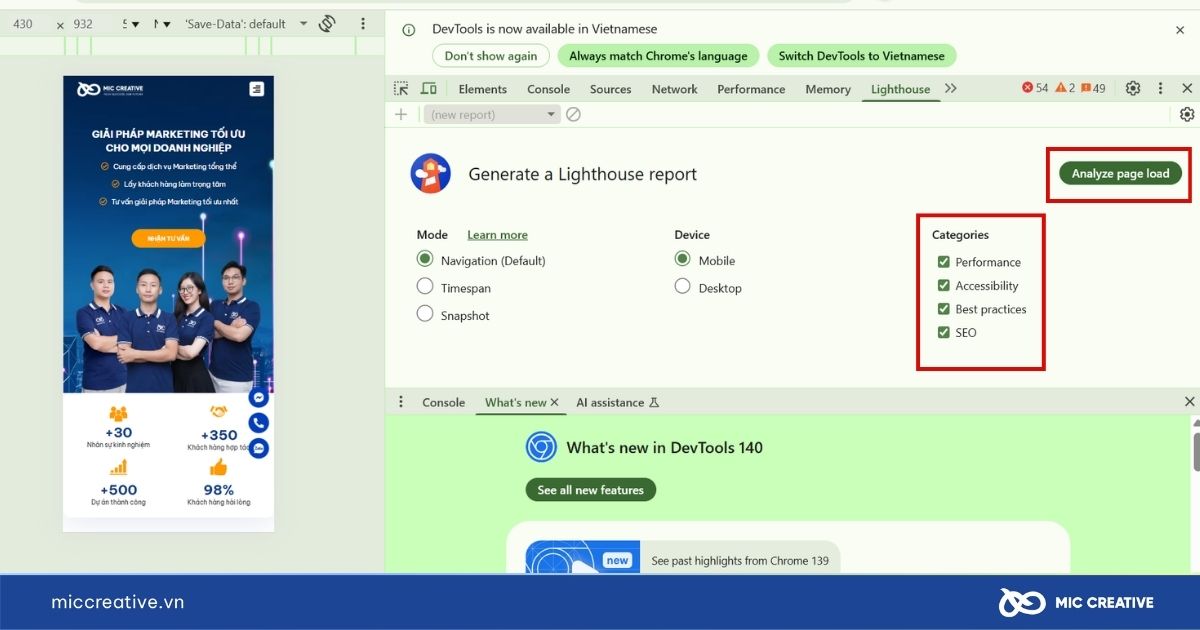The width and height of the screenshot is (1200, 630).
Task: Click the clear report circle icon
Action: point(573,114)
